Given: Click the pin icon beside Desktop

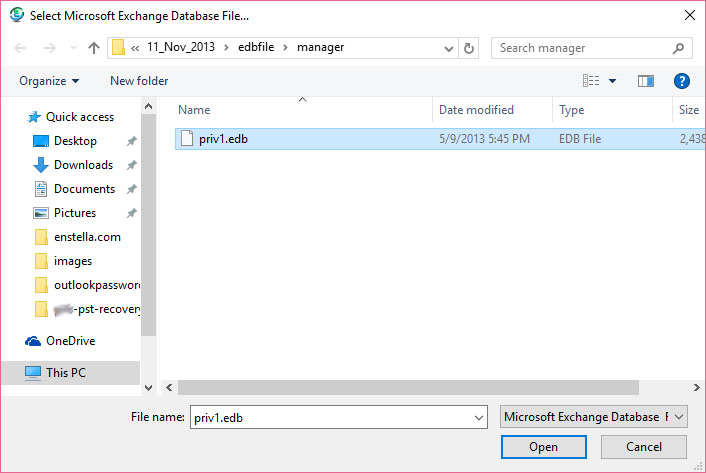Looking at the screenshot, I should pos(131,141).
